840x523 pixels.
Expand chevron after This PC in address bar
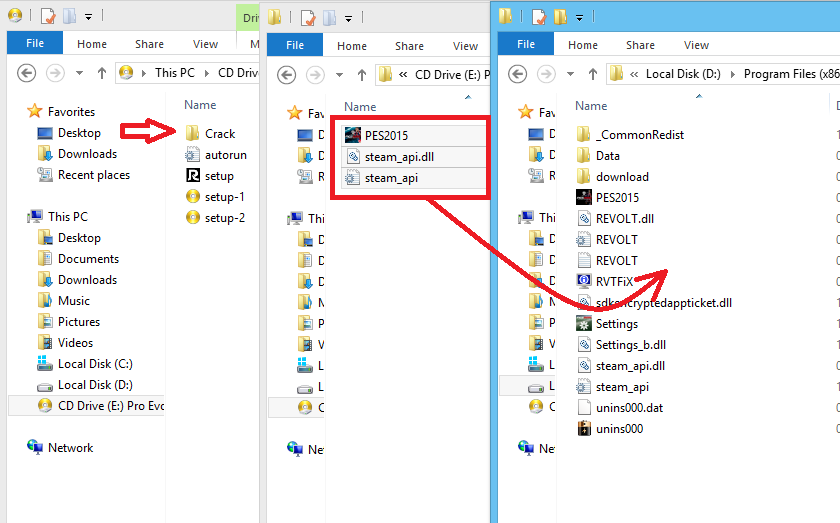pos(206,73)
